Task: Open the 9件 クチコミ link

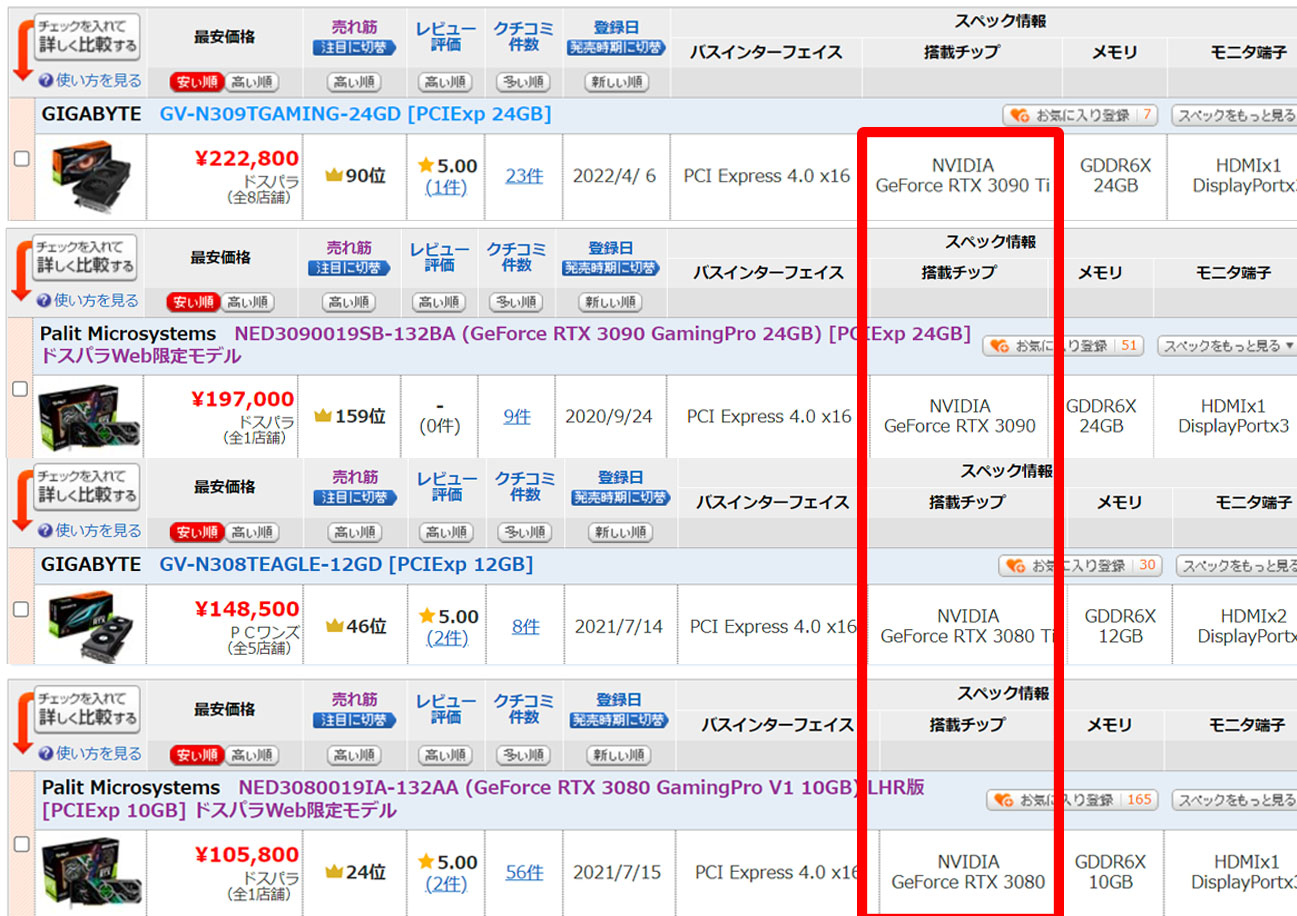Action: pyautogui.click(x=517, y=416)
